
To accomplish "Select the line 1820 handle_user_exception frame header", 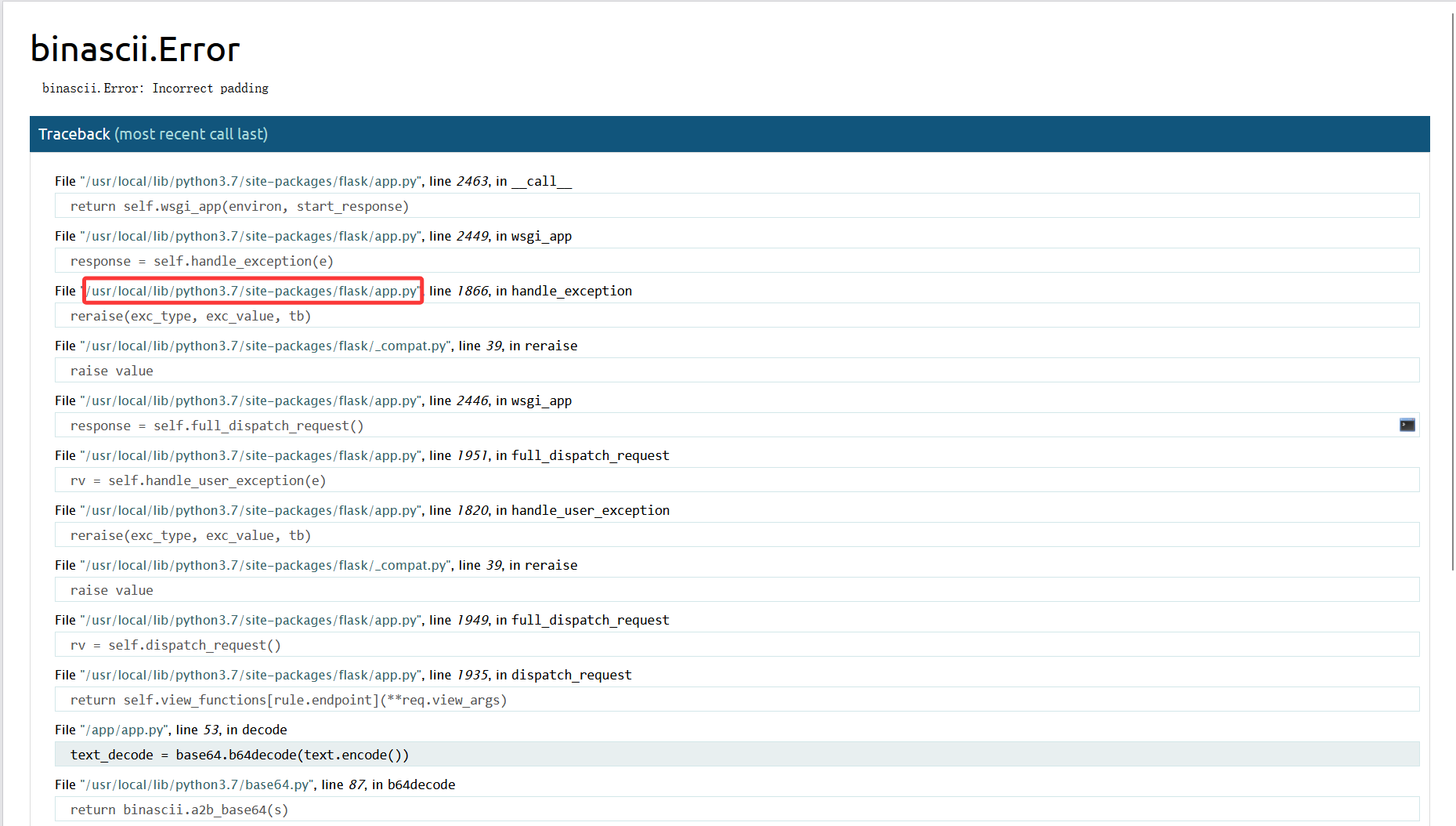I will 361,510.
